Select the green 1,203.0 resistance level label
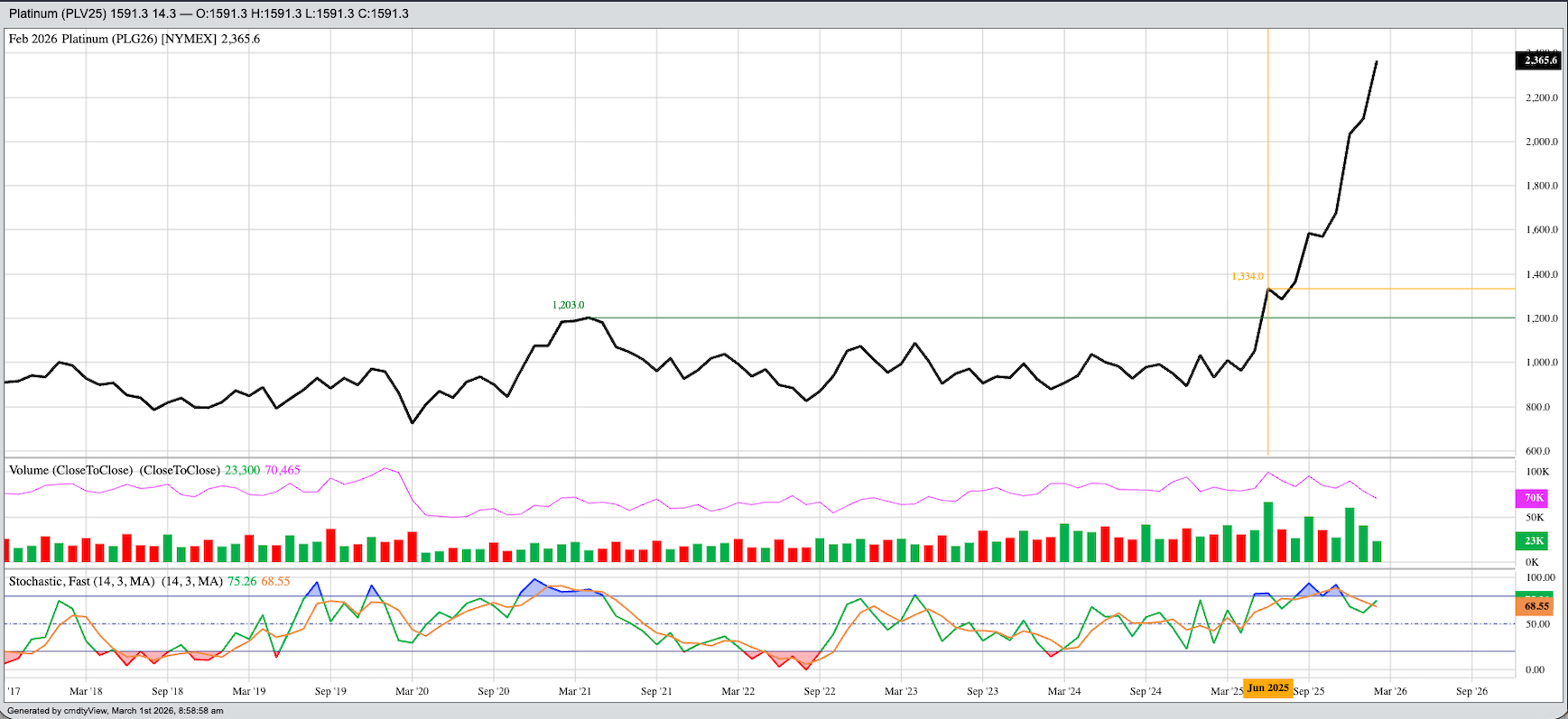 (x=568, y=305)
